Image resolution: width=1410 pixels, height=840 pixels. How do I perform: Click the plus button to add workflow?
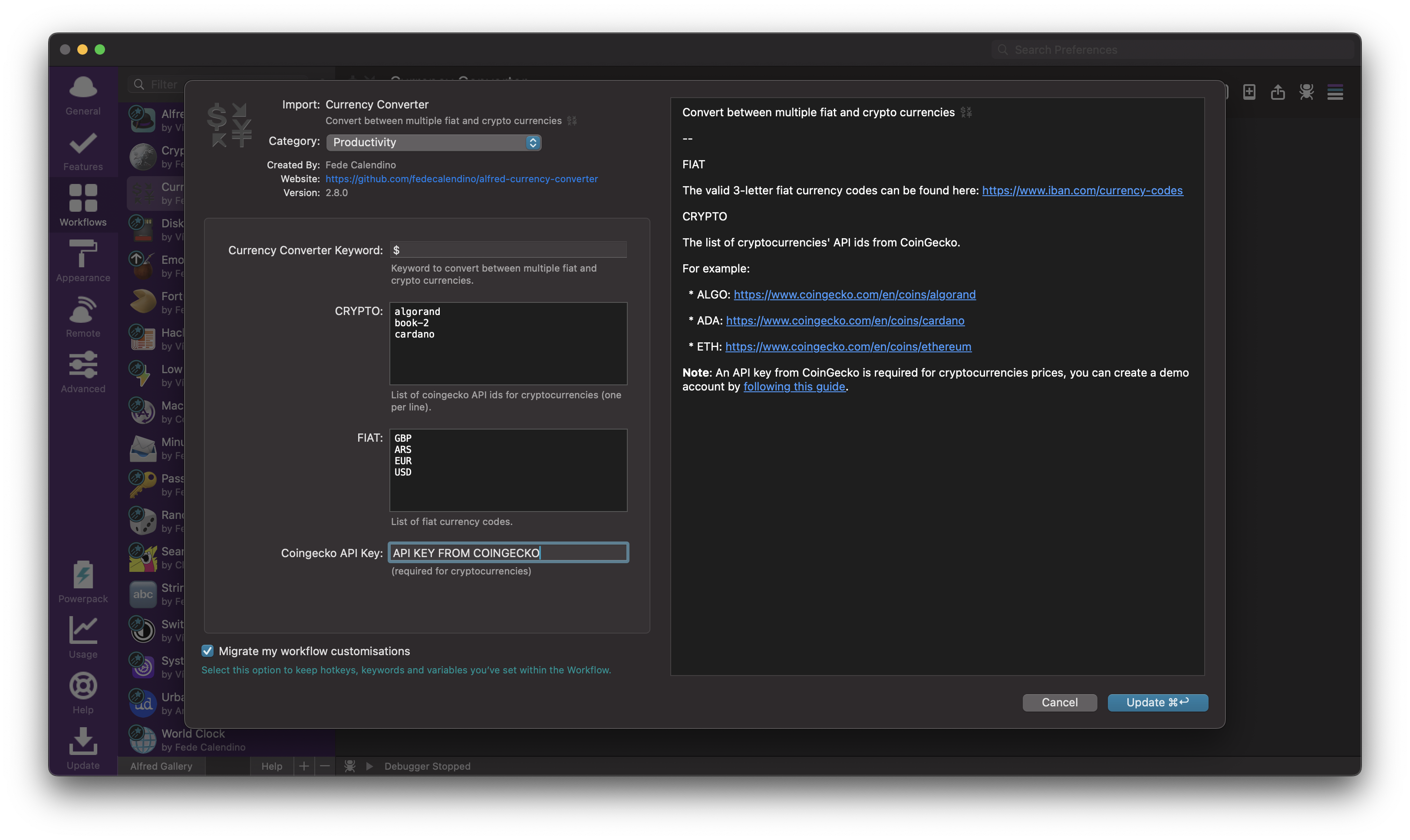point(304,766)
